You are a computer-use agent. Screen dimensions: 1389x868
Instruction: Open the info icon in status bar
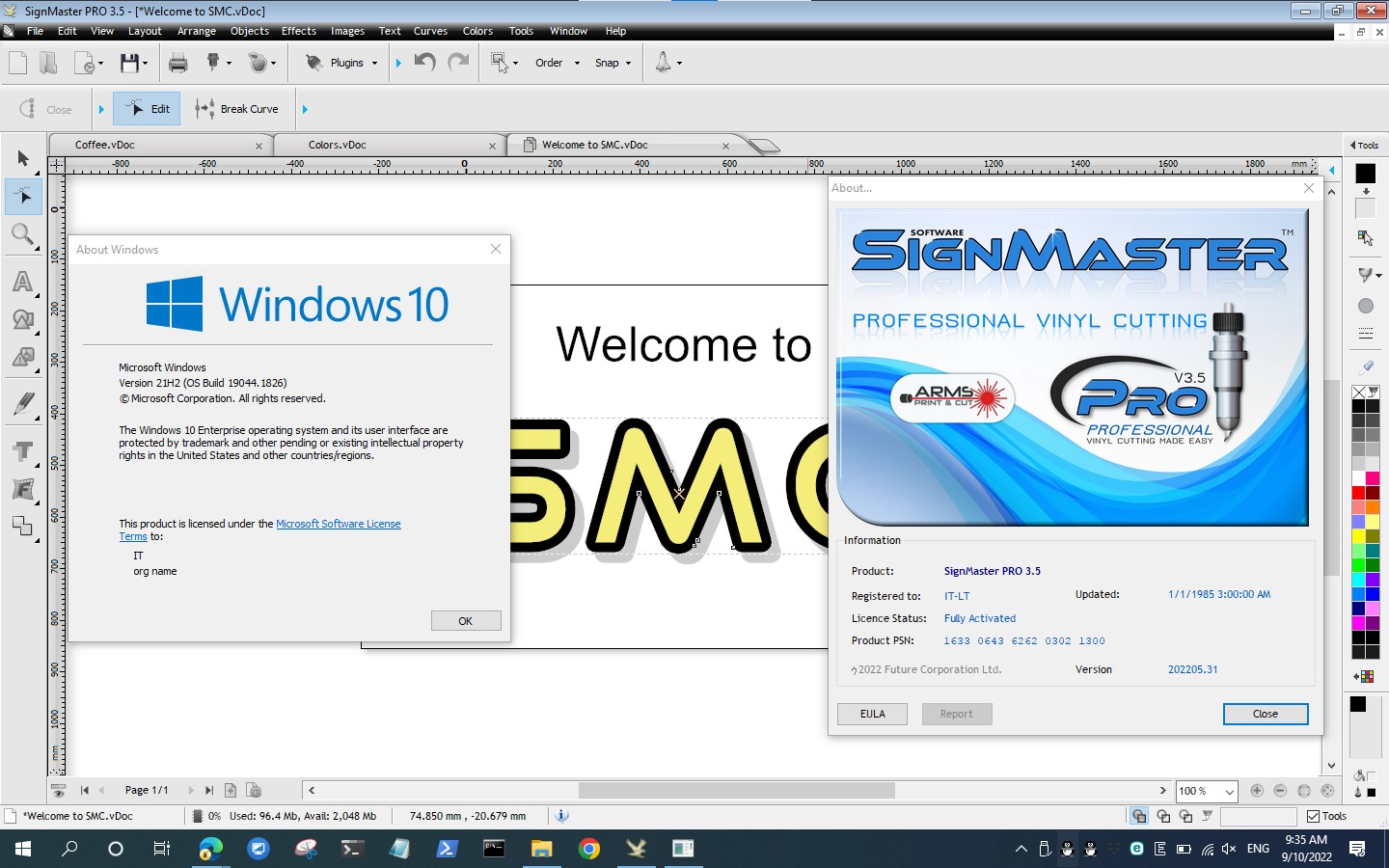click(x=561, y=816)
